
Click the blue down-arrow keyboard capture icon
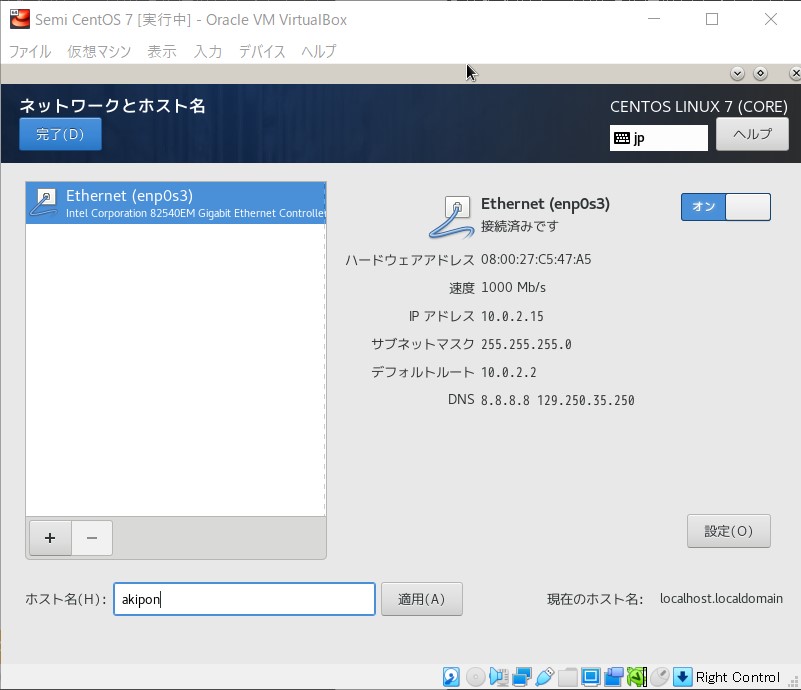coord(682,677)
